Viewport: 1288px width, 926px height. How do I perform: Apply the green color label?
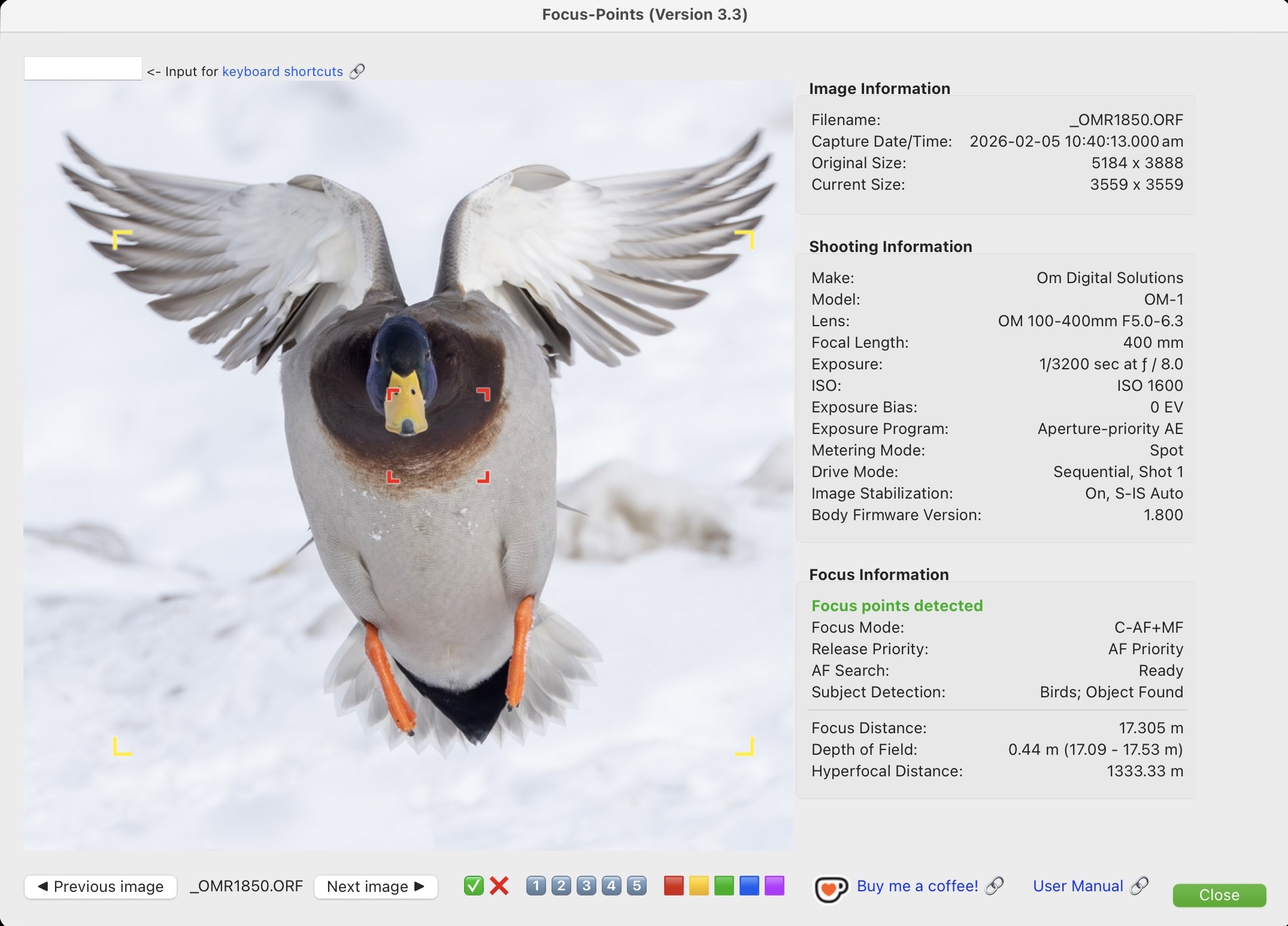[724, 886]
